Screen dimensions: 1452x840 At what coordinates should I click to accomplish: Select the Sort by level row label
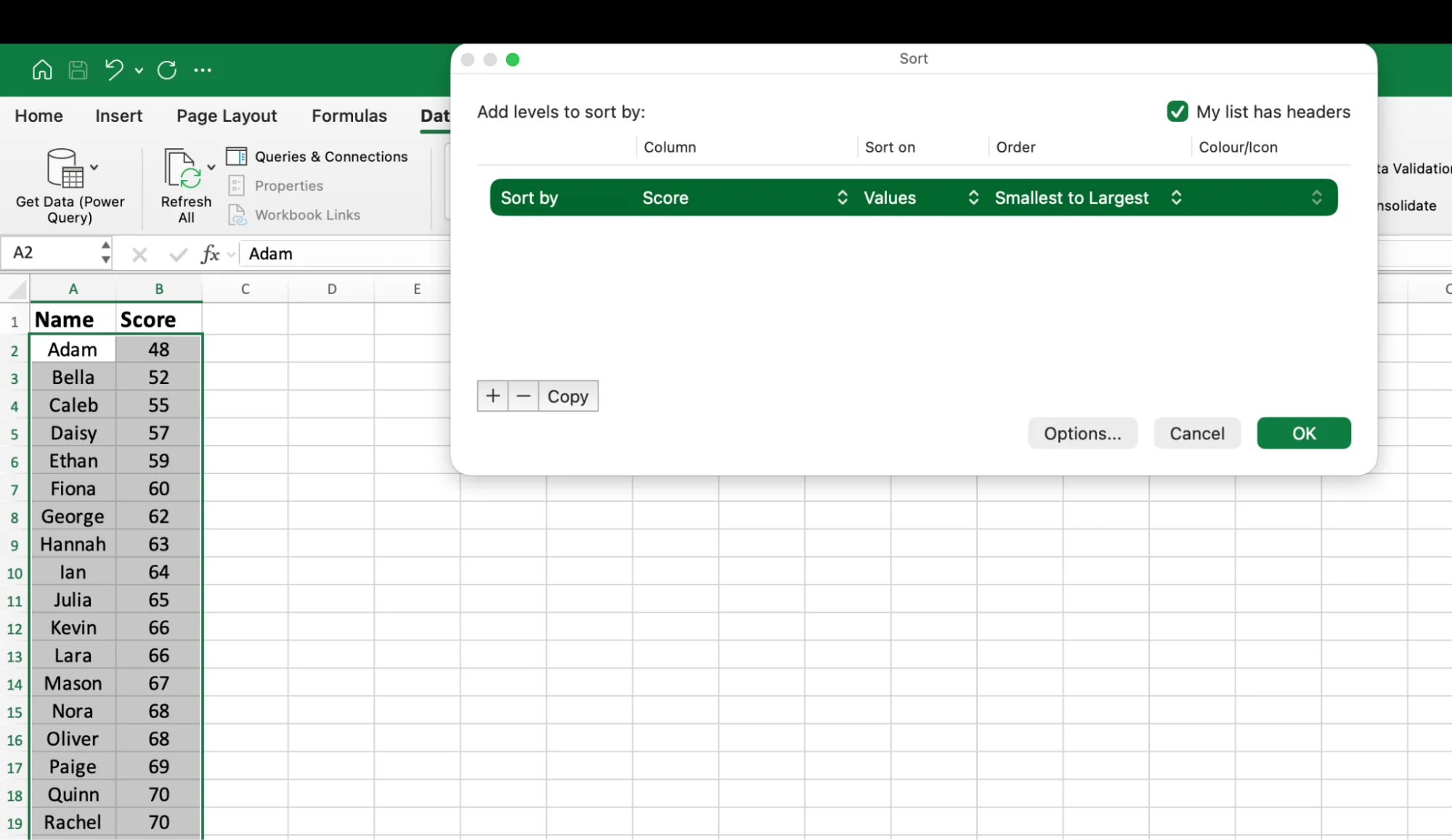(x=530, y=197)
